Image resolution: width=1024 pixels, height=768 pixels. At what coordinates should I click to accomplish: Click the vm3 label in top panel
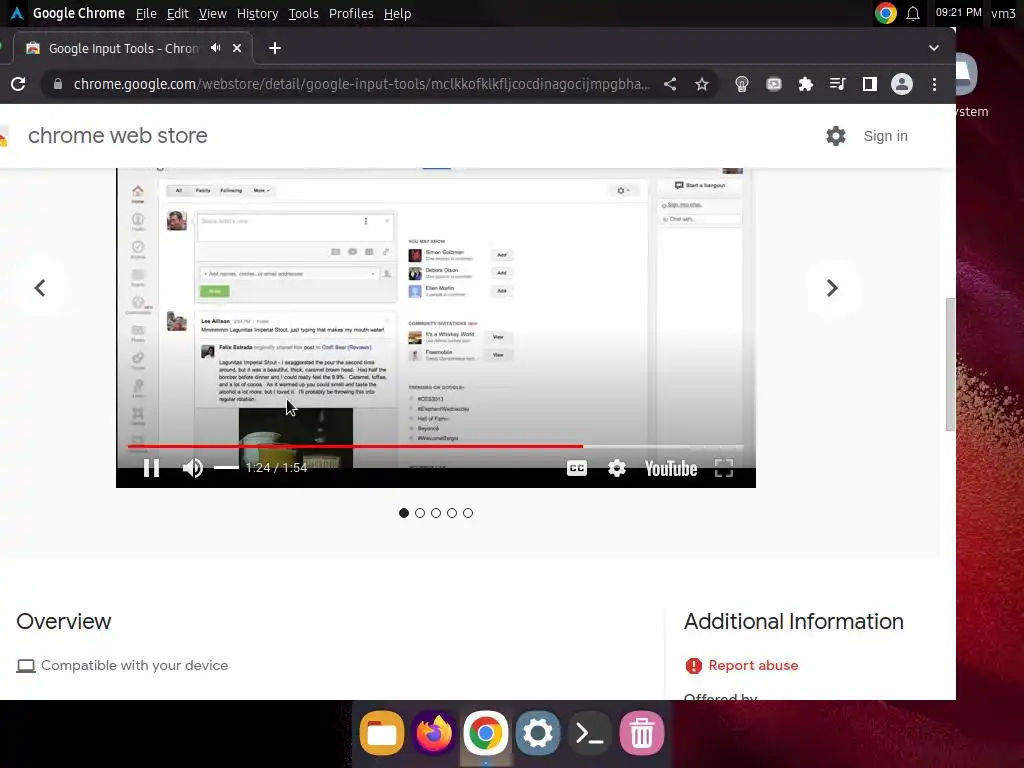(1003, 14)
